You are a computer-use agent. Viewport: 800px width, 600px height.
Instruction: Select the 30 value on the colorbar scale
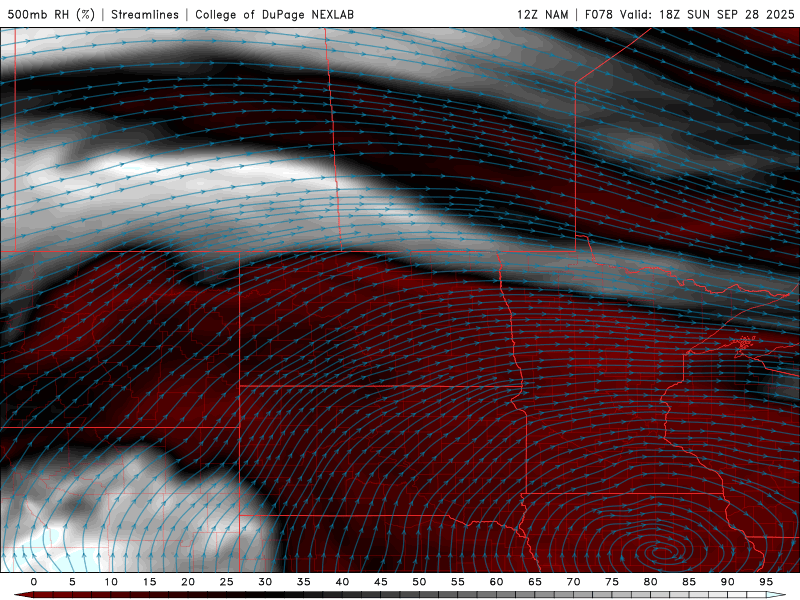(265, 582)
